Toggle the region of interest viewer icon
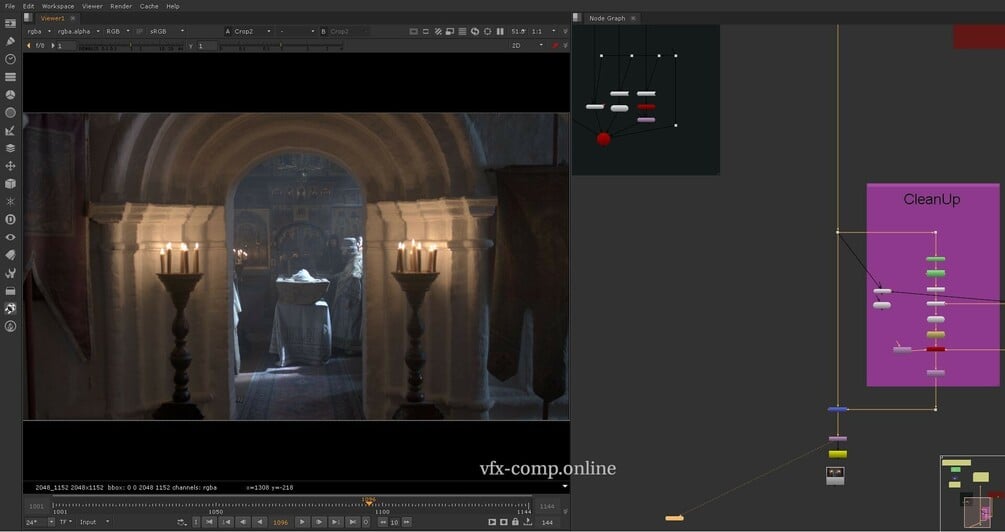Screen dimensions: 1005x532 pos(426,31)
